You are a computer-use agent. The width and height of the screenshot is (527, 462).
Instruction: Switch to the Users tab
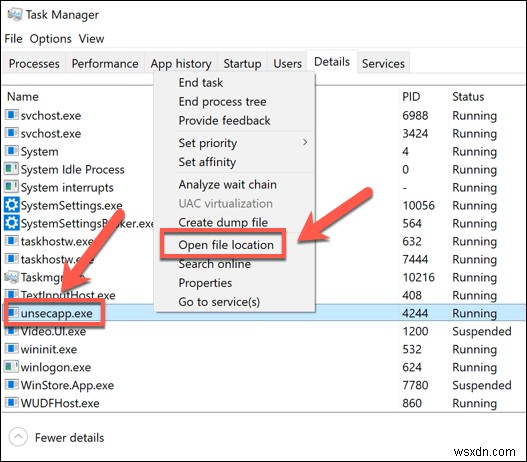(287, 63)
